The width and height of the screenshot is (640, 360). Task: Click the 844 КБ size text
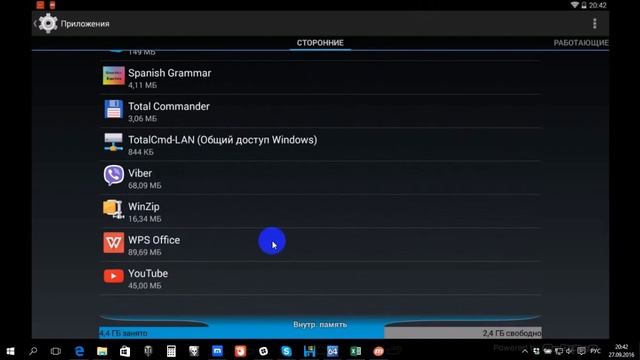tap(141, 152)
